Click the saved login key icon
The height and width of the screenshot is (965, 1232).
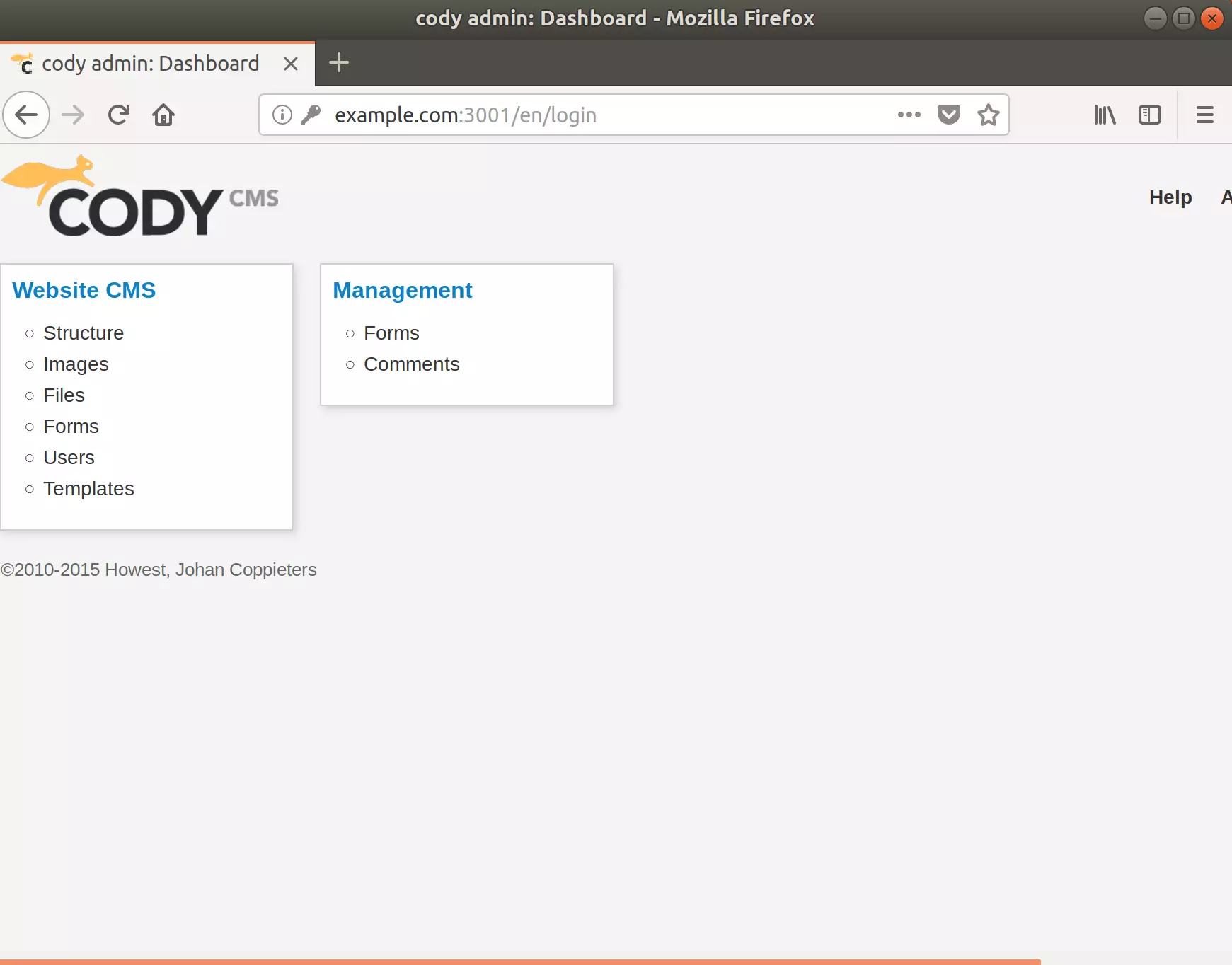click(x=311, y=115)
